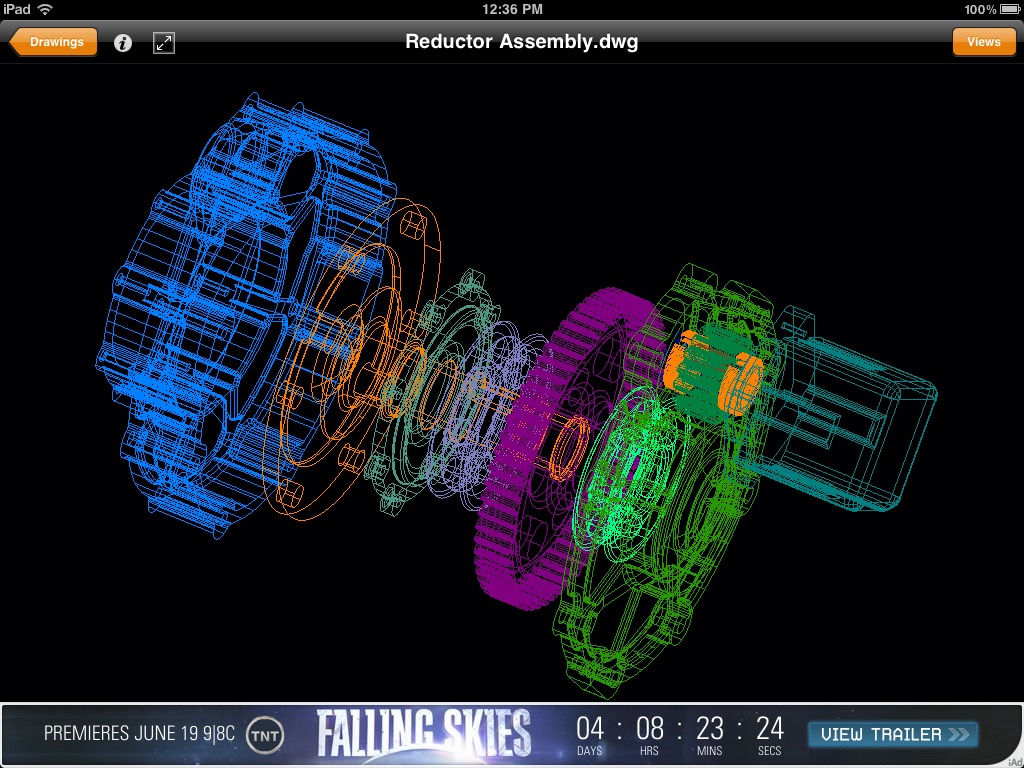
Task: Tap the iPad label in the status bar
Action: [15, 10]
